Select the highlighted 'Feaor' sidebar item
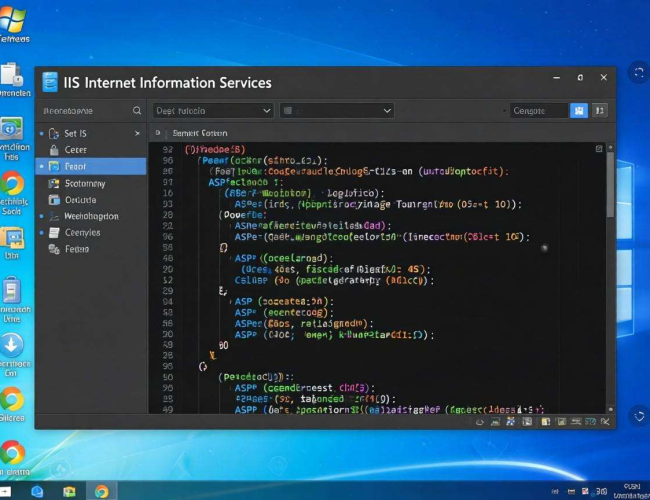This screenshot has width=650, height=500. 90,166
